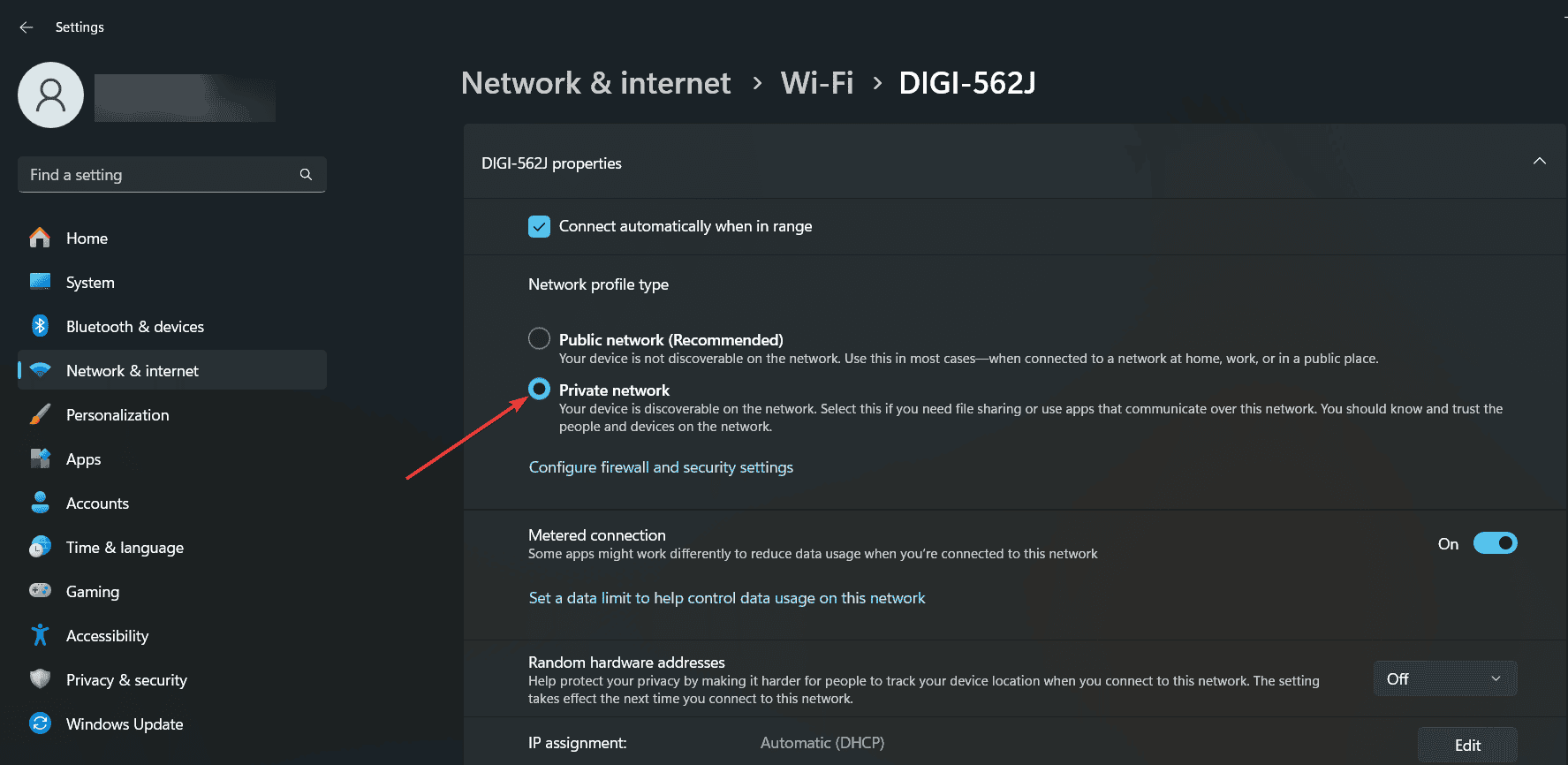Viewport: 1568px width, 765px height.
Task: Click the search magnifier icon
Action: (x=306, y=175)
